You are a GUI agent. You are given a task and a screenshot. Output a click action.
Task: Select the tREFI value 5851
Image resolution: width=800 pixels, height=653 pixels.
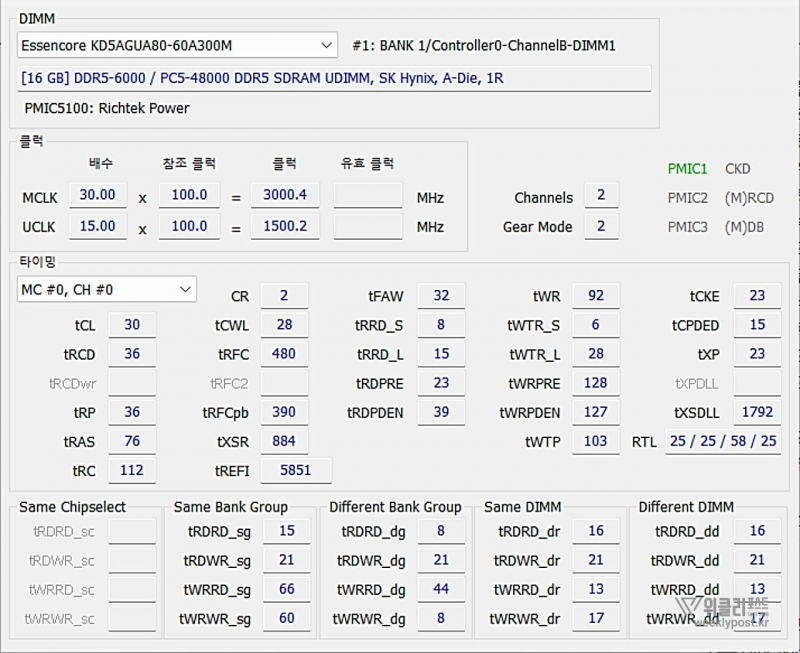(296, 470)
